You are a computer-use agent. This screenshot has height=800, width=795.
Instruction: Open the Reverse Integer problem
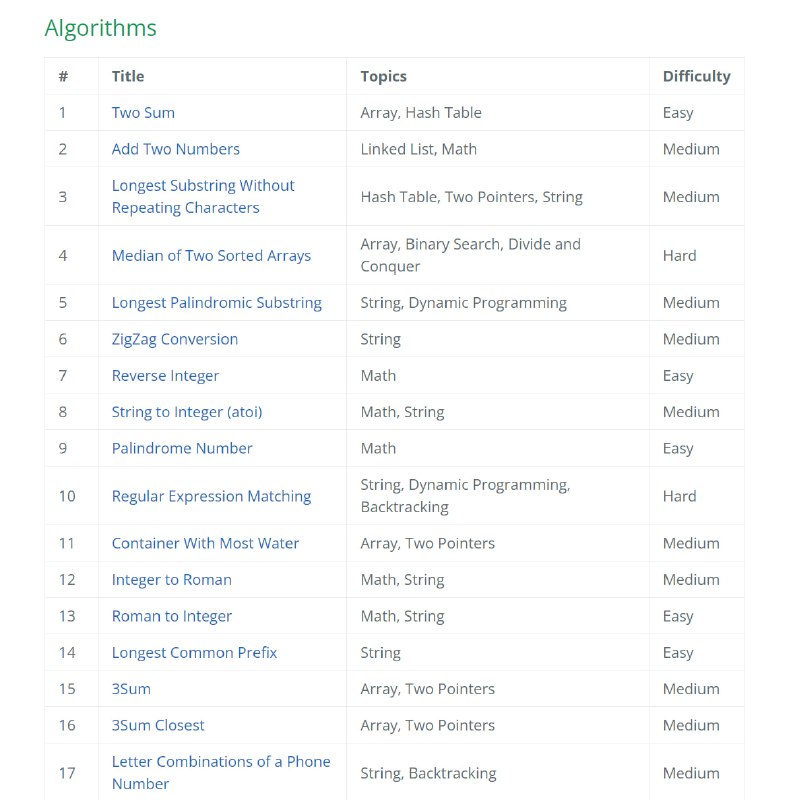[x=165, y=376]
